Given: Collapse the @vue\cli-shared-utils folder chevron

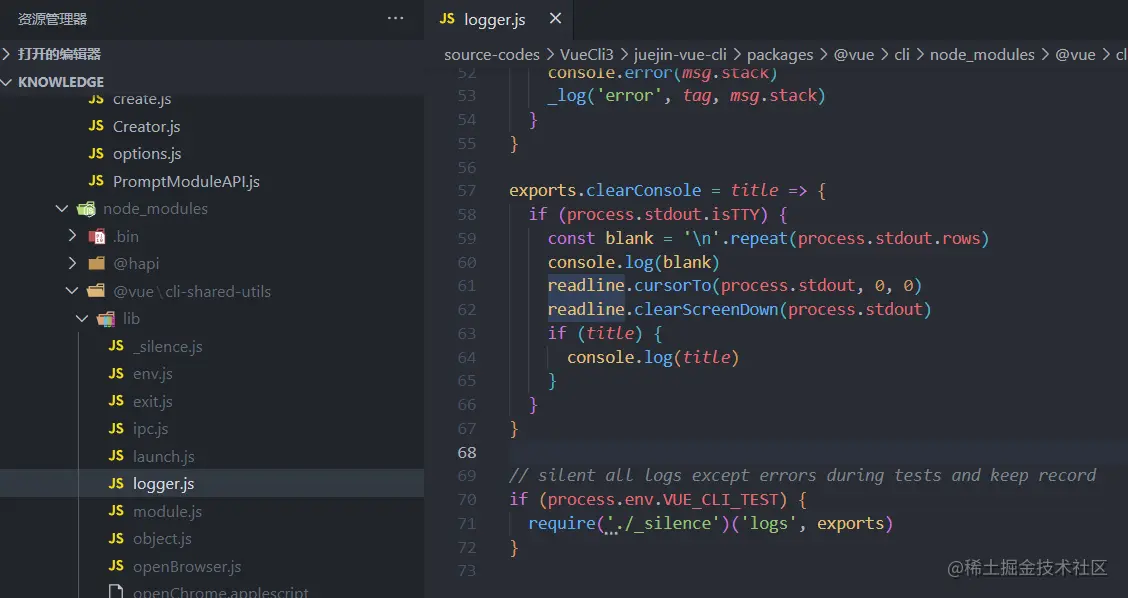Looking at the screenshot, I should tap(72, 291).
